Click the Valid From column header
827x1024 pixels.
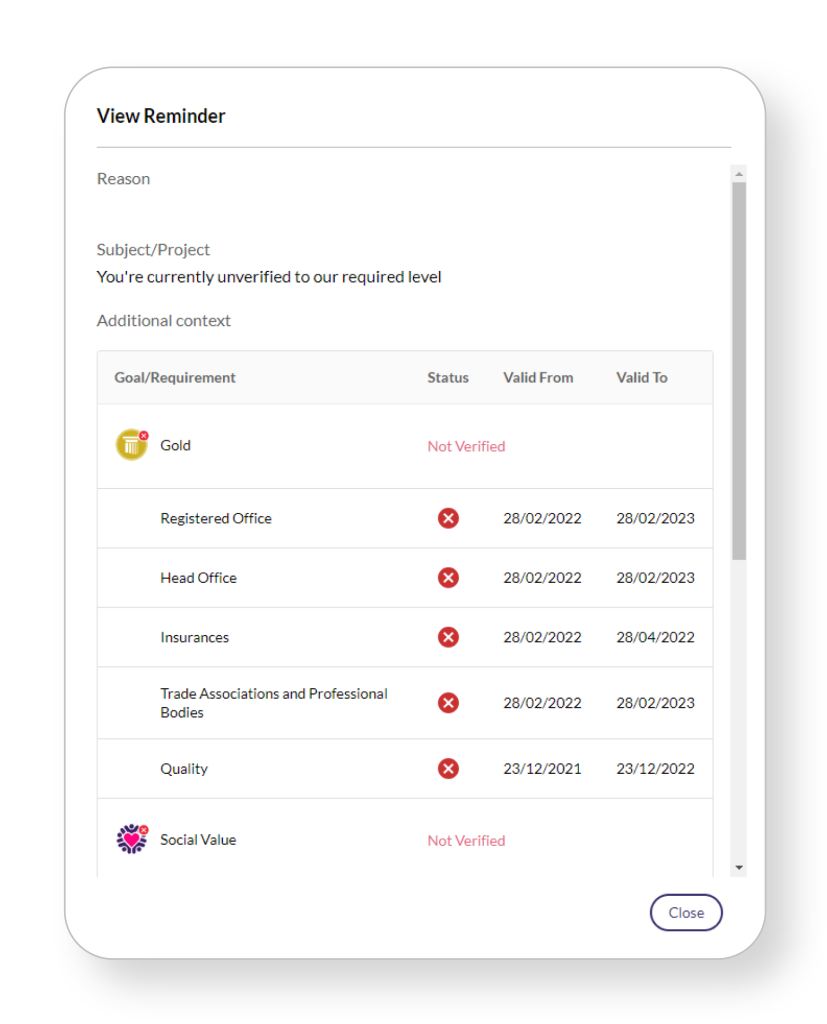(538, 378)
